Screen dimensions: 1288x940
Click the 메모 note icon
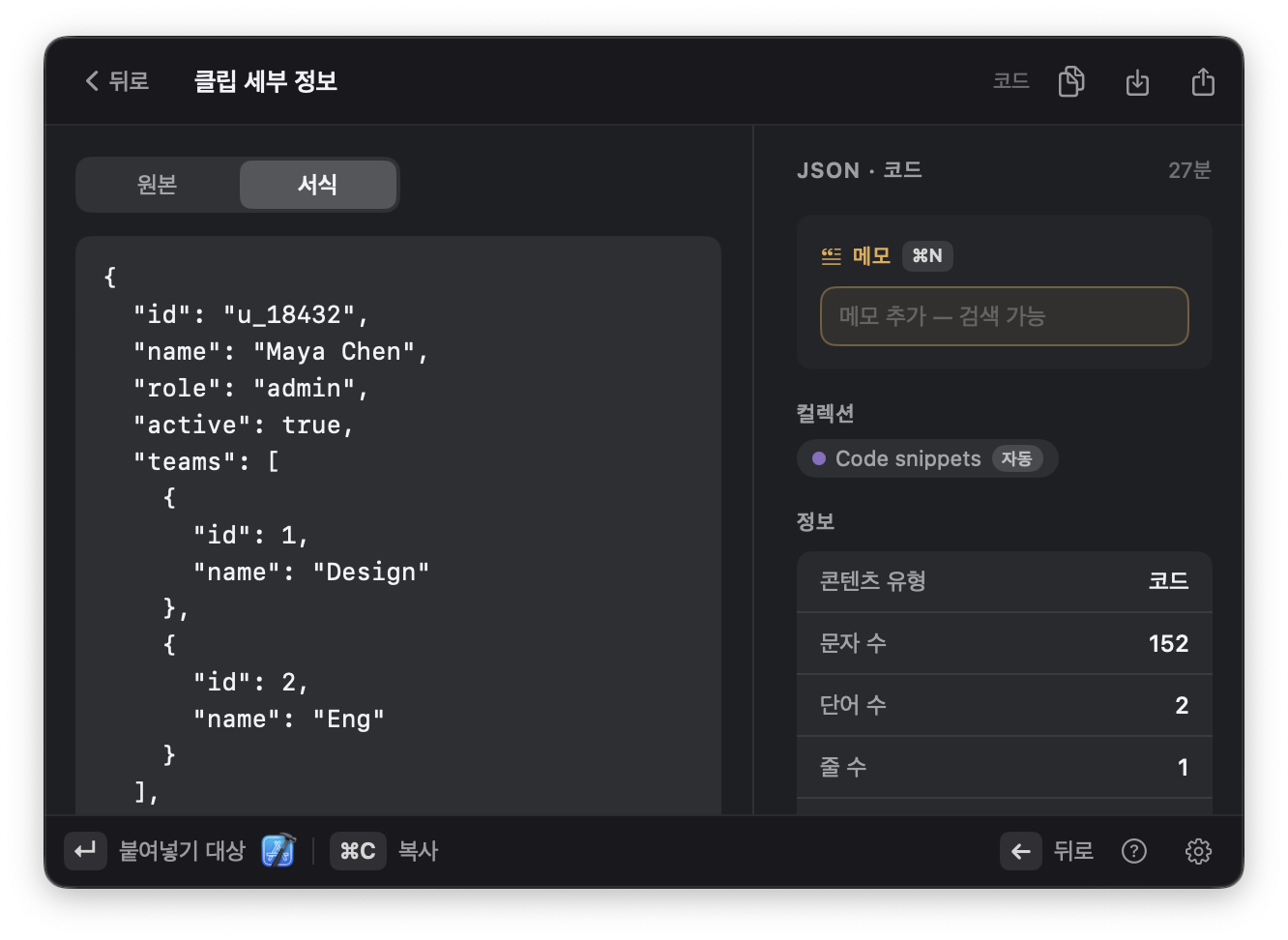pos(832,256)
